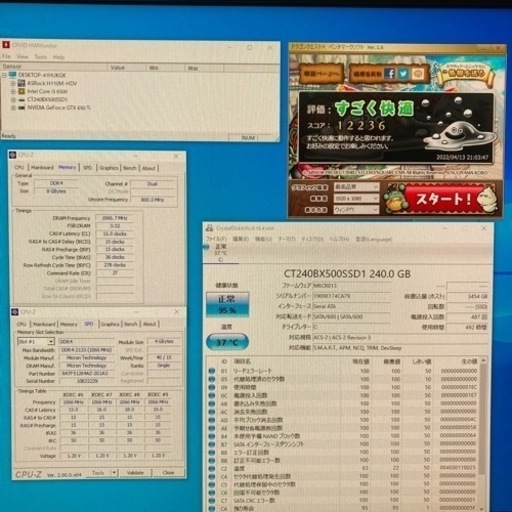Click the CrystalDiskInfo title bar app icon
This screenshot has width=512, height=512.
point(210,228)
